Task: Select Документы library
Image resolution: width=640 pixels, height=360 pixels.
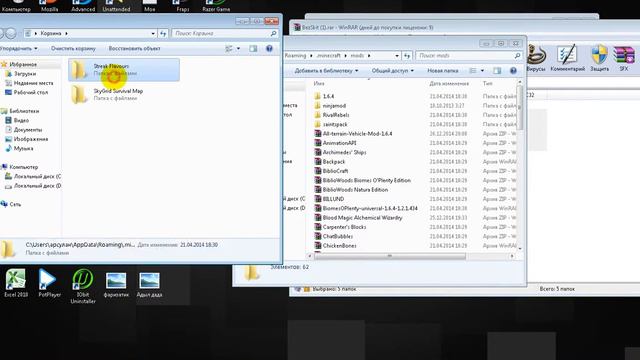Action: tap(28, 130)
